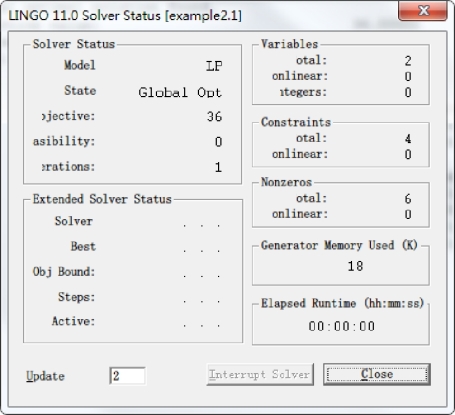Click the LP model class value
Viewport: 455px width, 415px height.
click(214, 66)
